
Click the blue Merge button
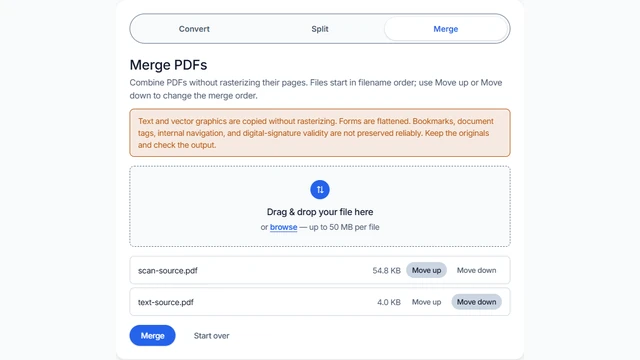tap(152, 336)
